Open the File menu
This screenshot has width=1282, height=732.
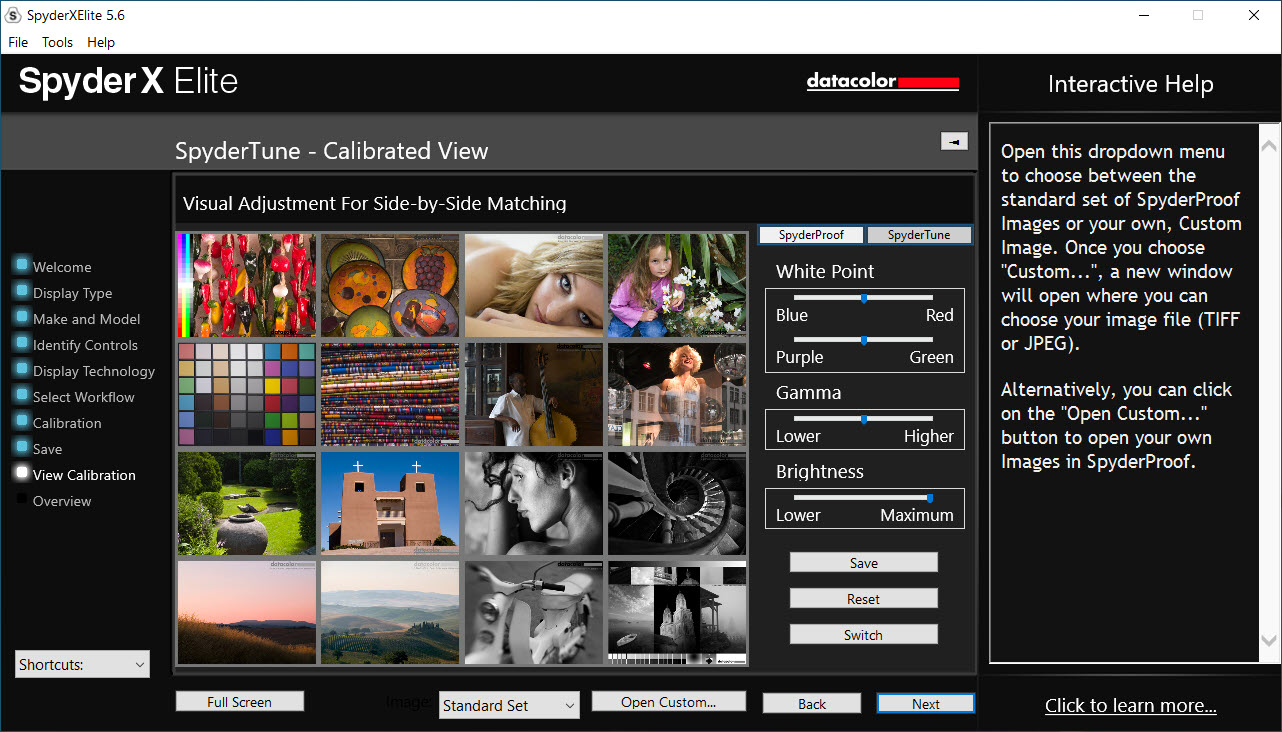[18, 42]
